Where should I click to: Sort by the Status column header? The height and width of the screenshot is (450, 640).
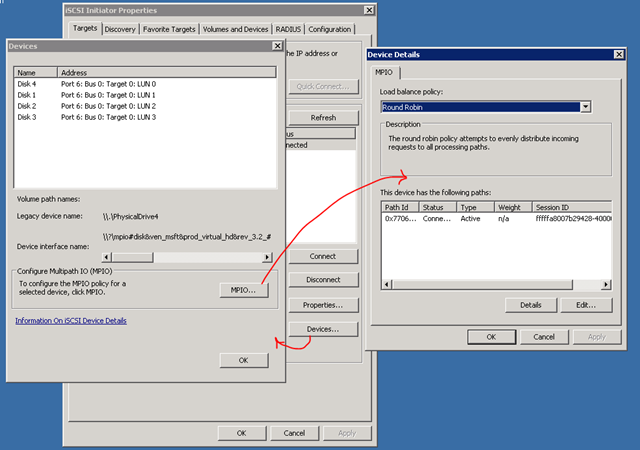pos(438,207)
